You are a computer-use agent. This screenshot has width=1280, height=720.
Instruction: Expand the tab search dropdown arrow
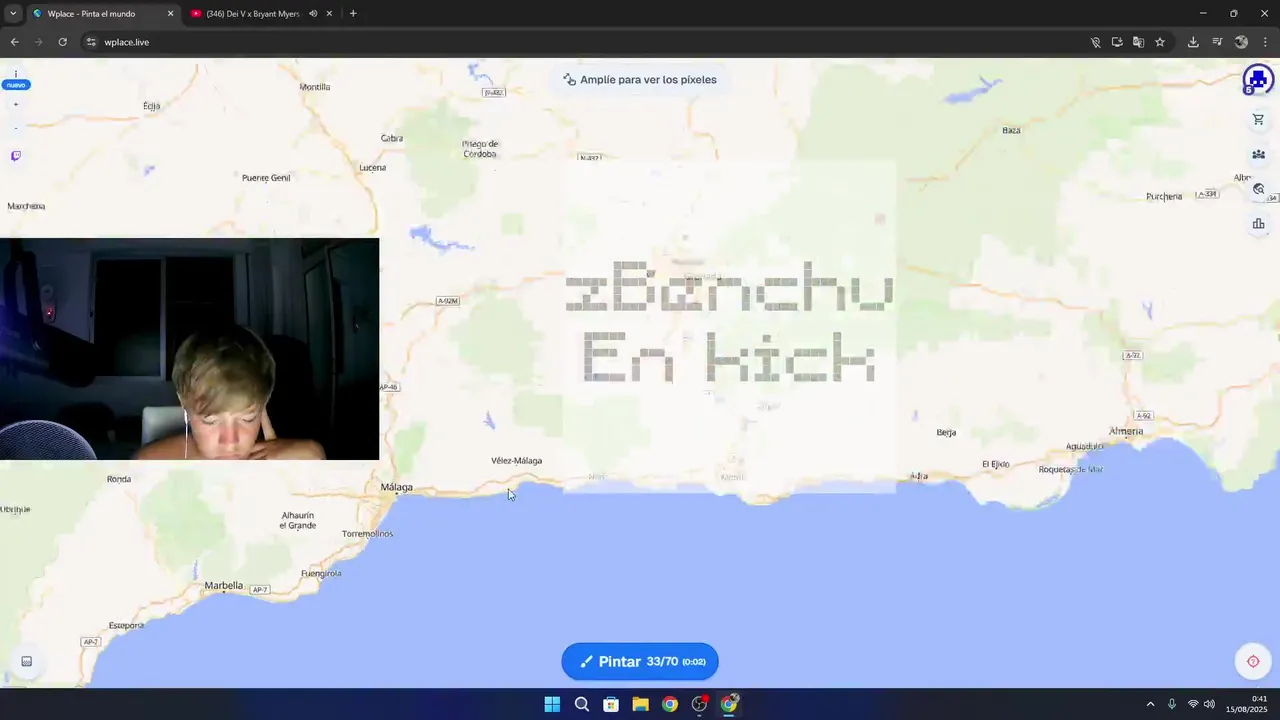click(12, 14)
